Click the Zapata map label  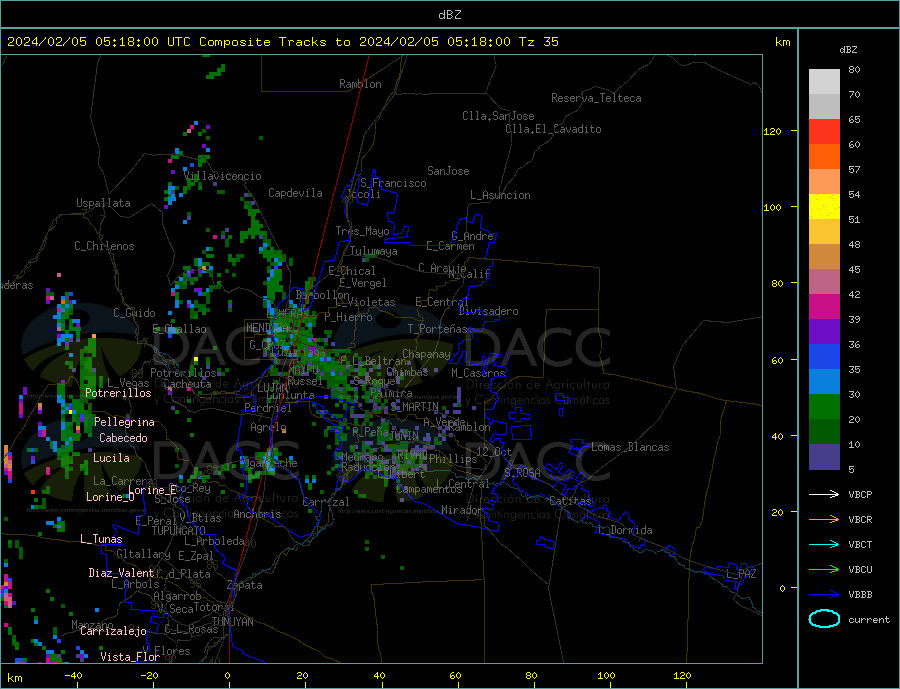(245, 586)
